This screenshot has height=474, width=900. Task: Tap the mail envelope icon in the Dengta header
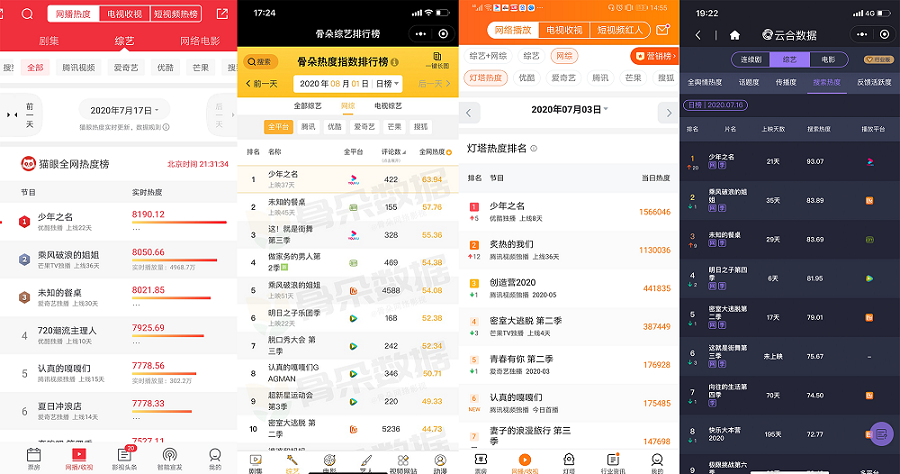click(663, 29)
